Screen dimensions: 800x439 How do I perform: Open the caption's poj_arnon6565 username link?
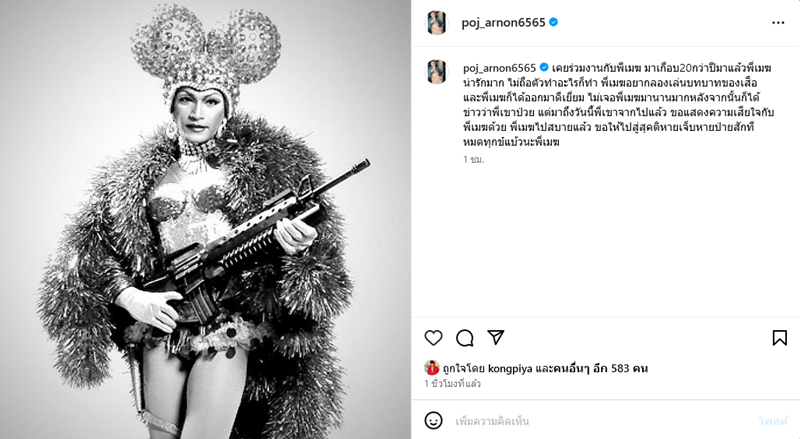coord(499,68)
